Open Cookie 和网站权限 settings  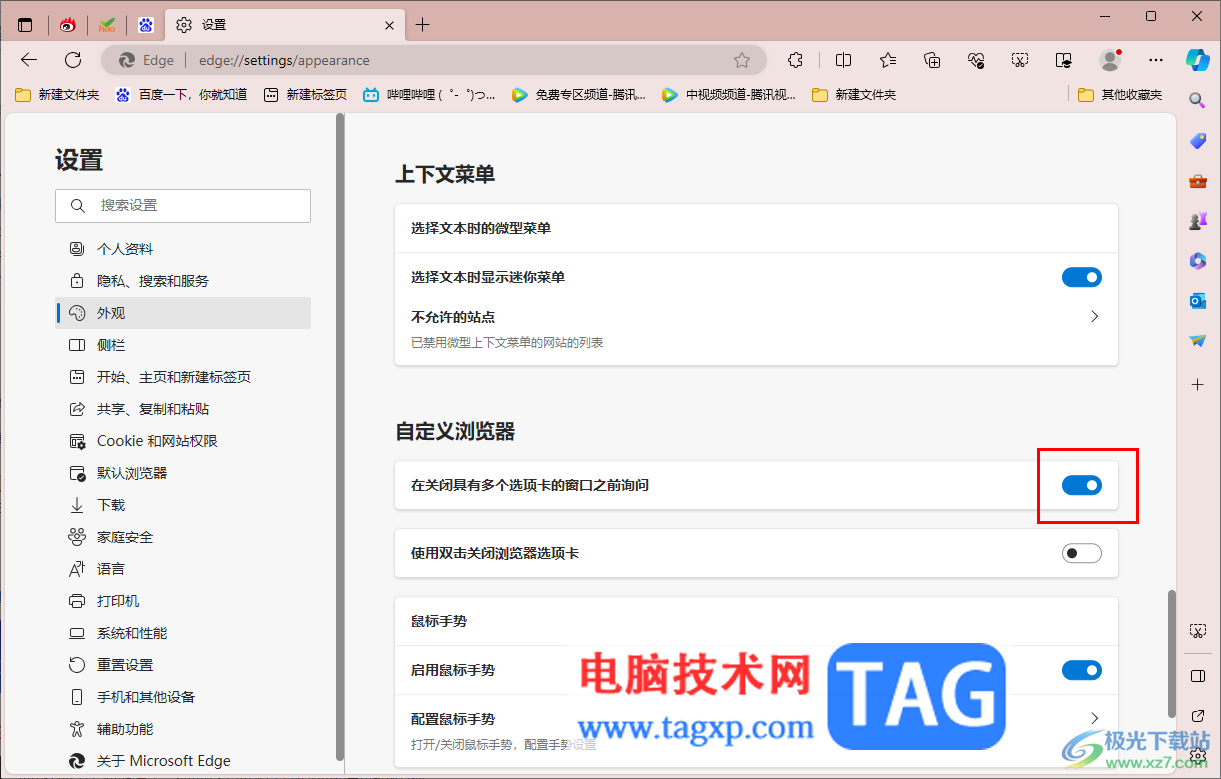pos(183,441)
